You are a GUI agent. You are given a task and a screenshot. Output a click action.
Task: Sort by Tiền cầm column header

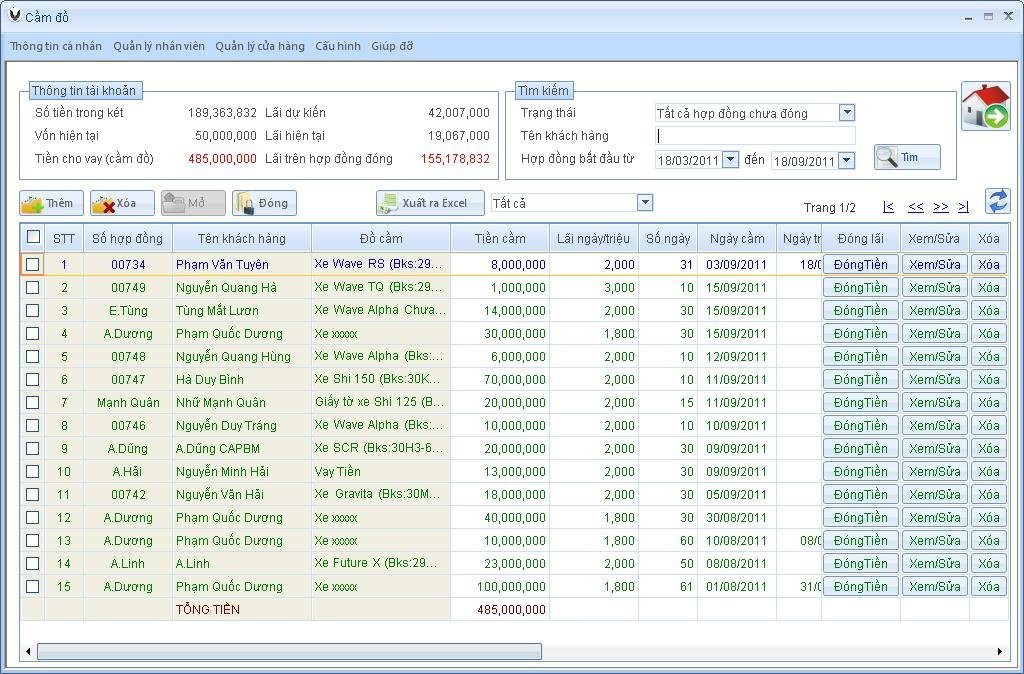(500, 238)
